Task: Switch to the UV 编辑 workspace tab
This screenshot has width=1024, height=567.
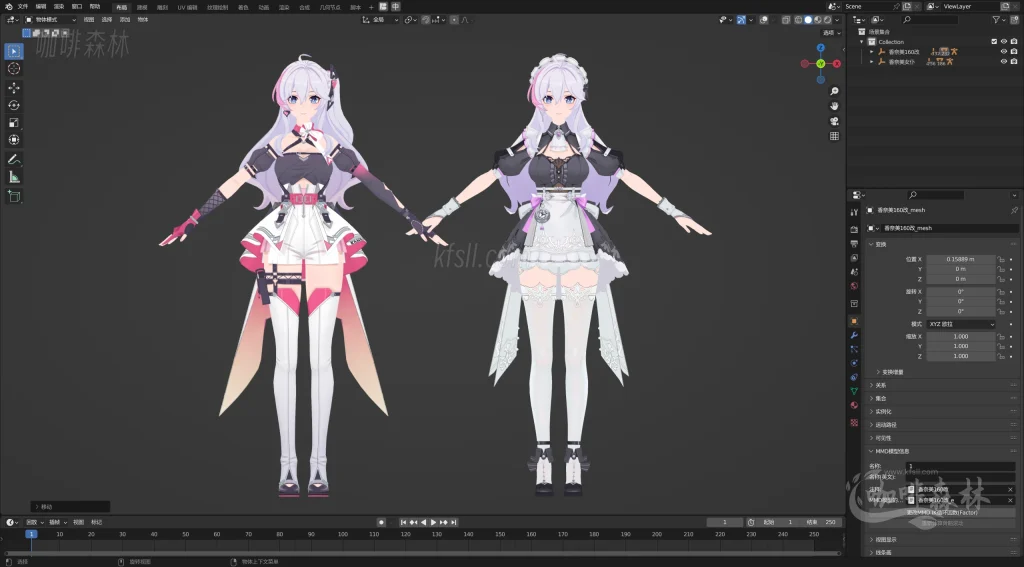Action: tap(187, 7)
